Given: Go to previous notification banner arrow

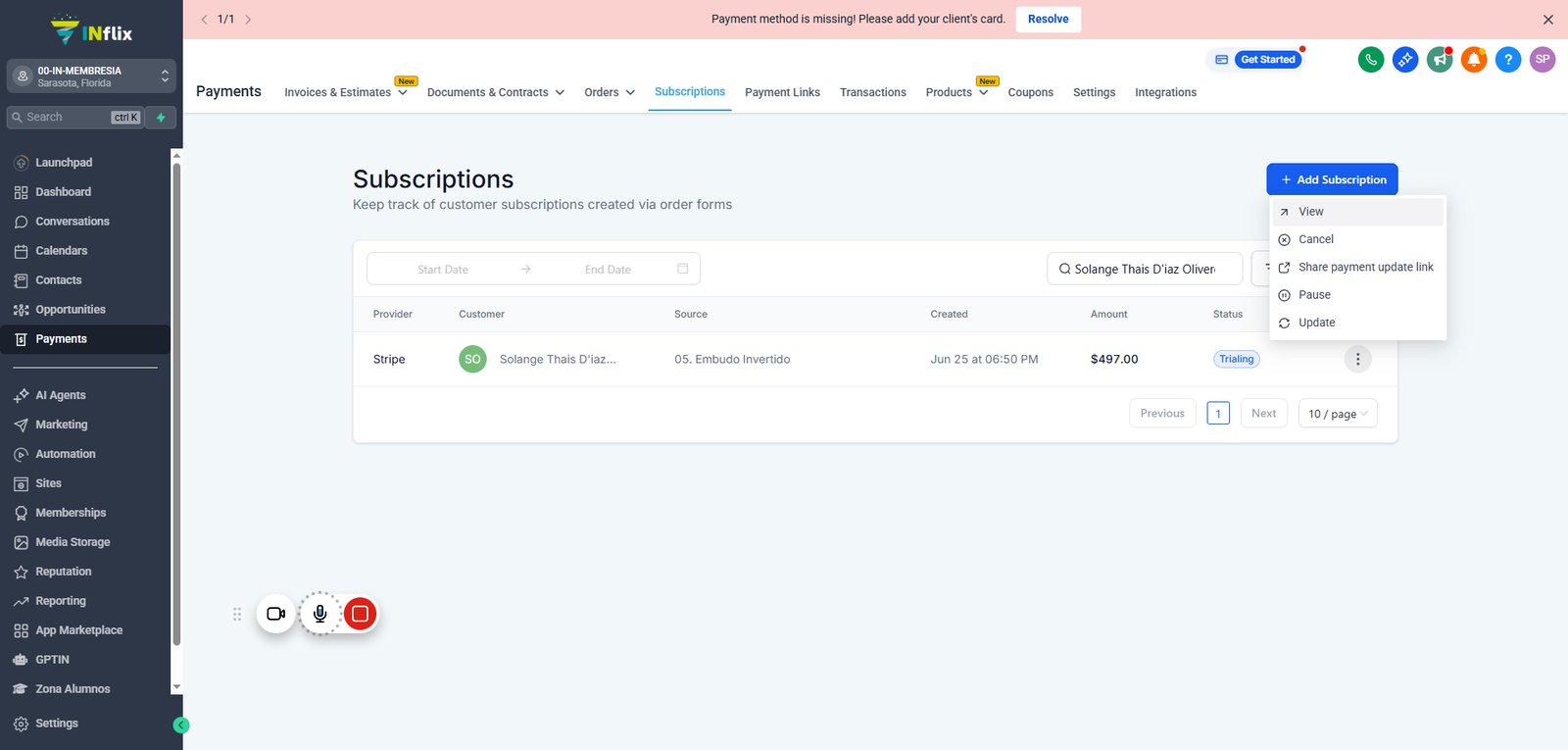Looking at the screenshot, I should click(204, 20).
